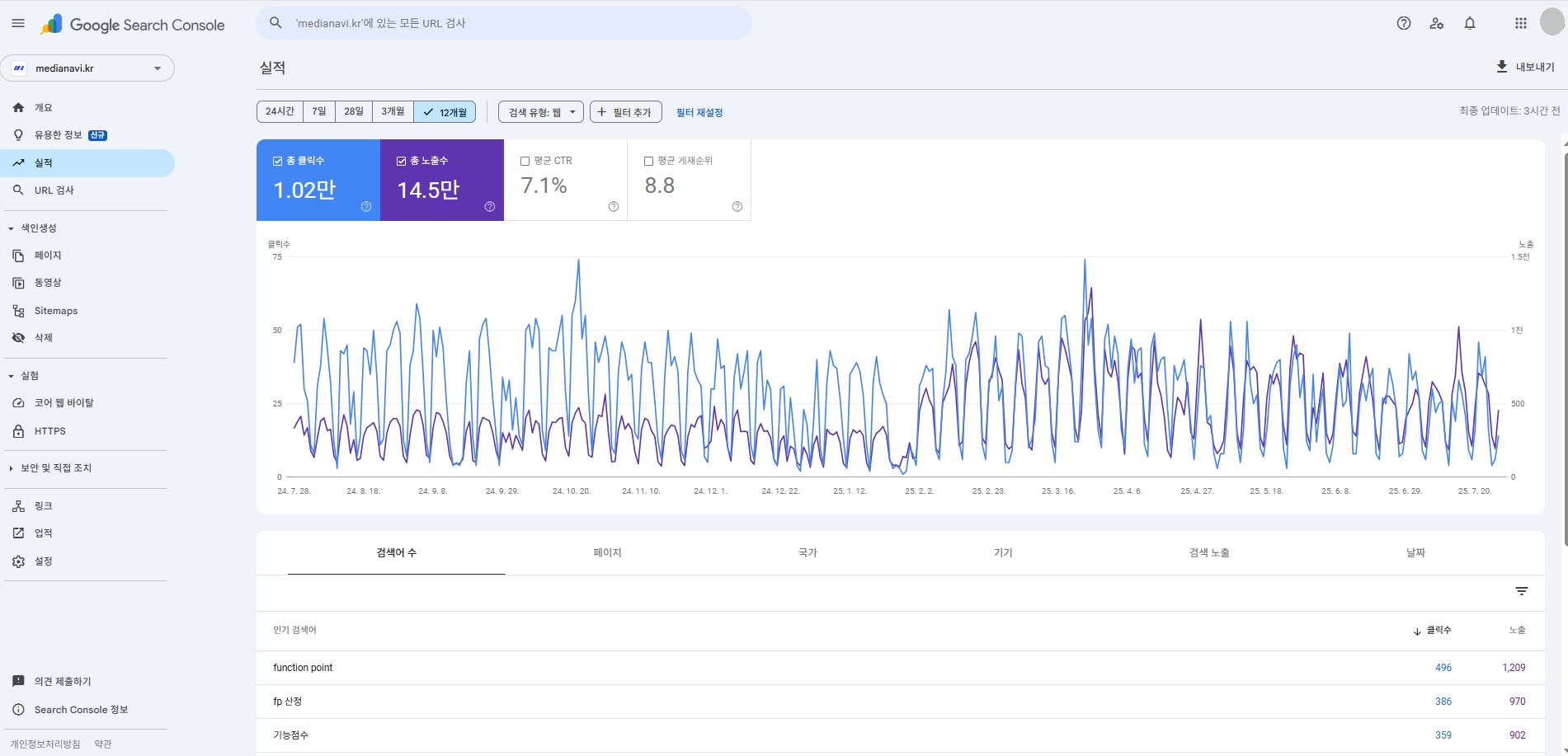Open the medianavi.kr property dropdown
Viewport: 1568px width, 756px height.
click(x=87, y=68)
